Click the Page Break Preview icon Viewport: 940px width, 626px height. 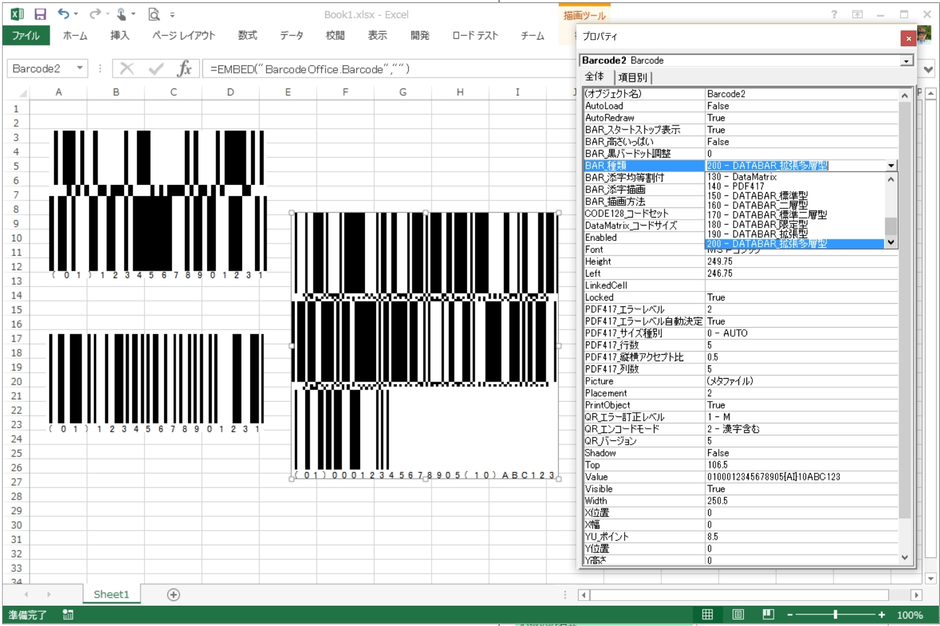click(x=768, y=615)
